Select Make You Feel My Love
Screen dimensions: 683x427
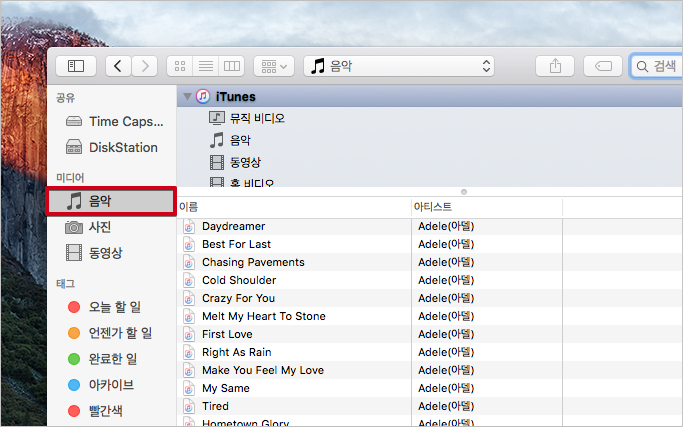263,370
